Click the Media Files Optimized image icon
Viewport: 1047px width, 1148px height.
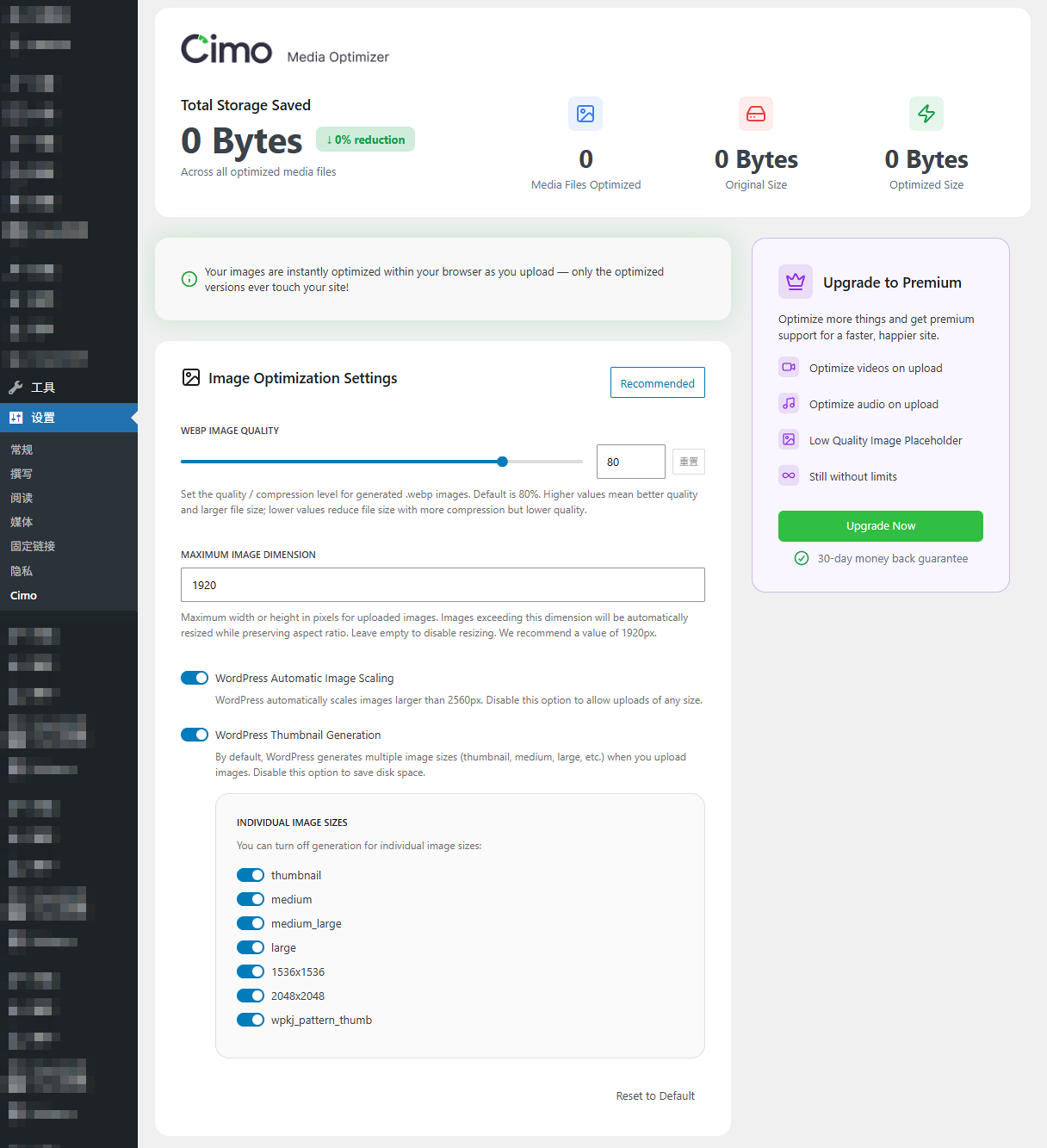pos(585,114)
